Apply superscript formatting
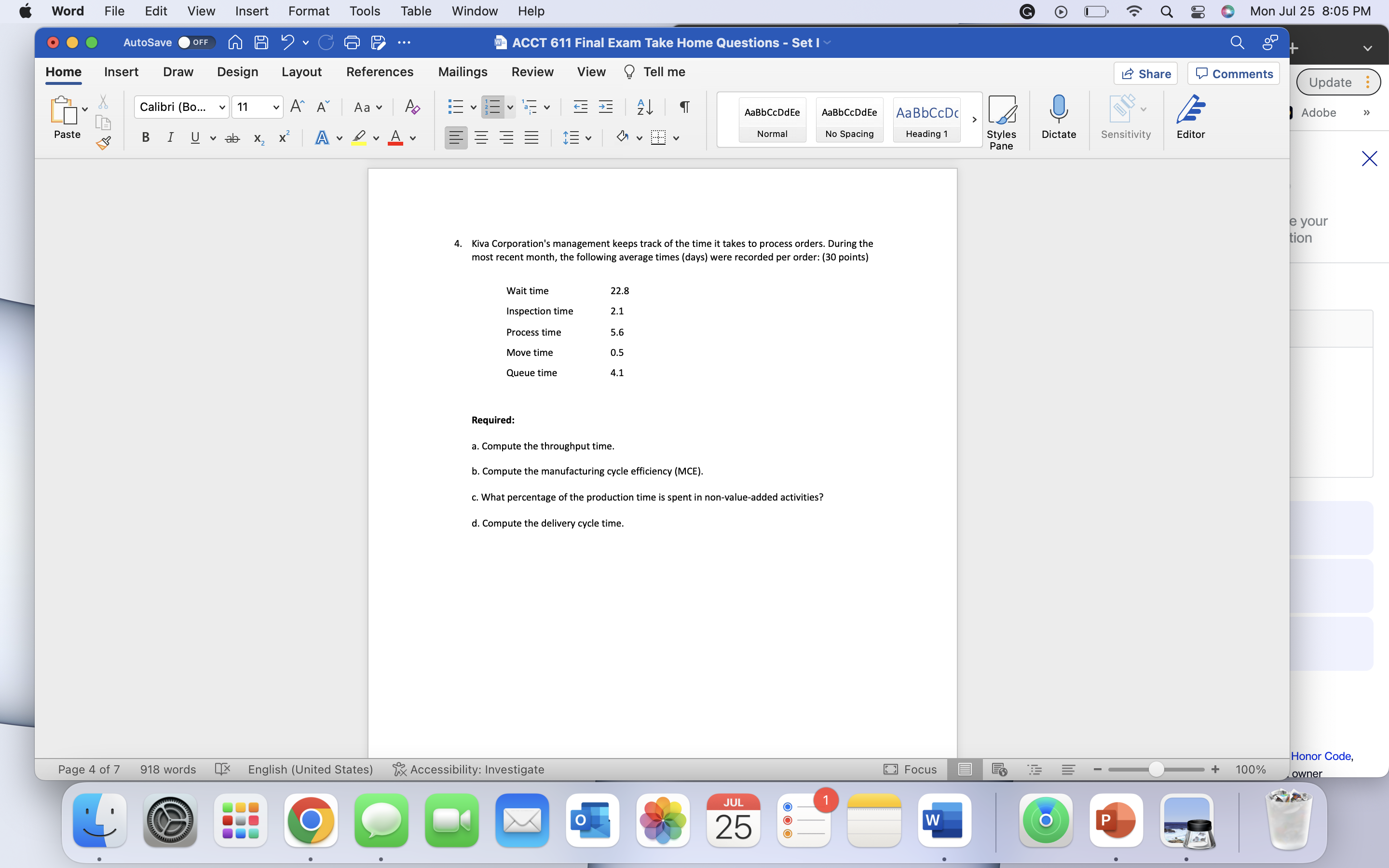1389x868 pixels. pyautogui.click(x=284, y=137)
